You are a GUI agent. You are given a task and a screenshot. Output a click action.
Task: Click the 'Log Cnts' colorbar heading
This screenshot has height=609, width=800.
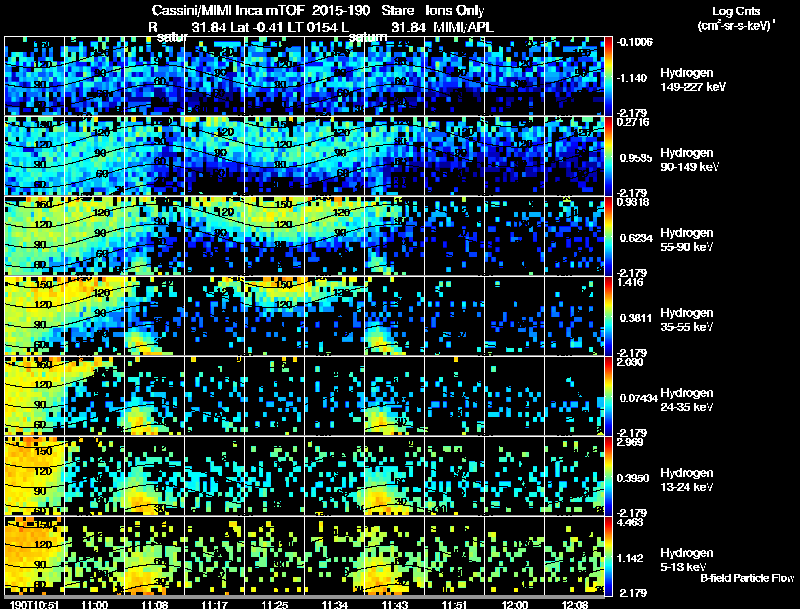(736, 11)
